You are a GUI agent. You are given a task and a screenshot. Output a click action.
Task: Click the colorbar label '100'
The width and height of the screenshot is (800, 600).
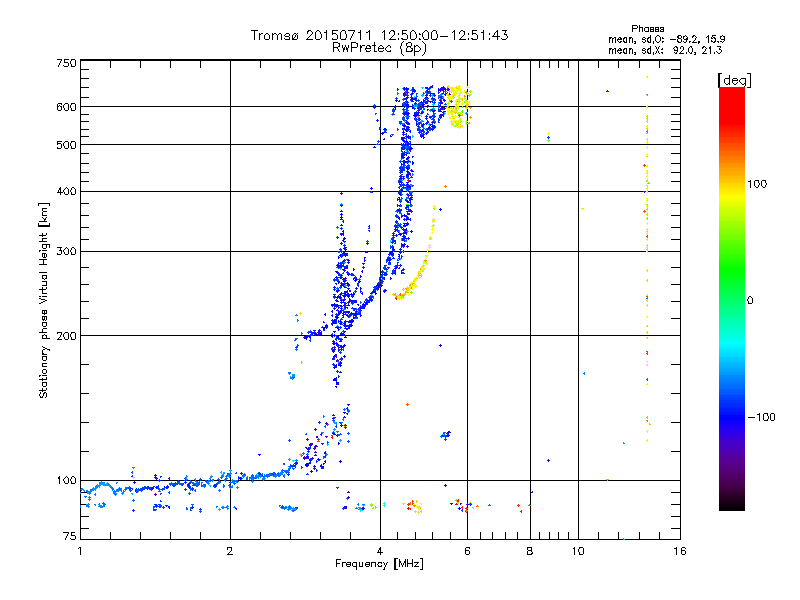757,184
